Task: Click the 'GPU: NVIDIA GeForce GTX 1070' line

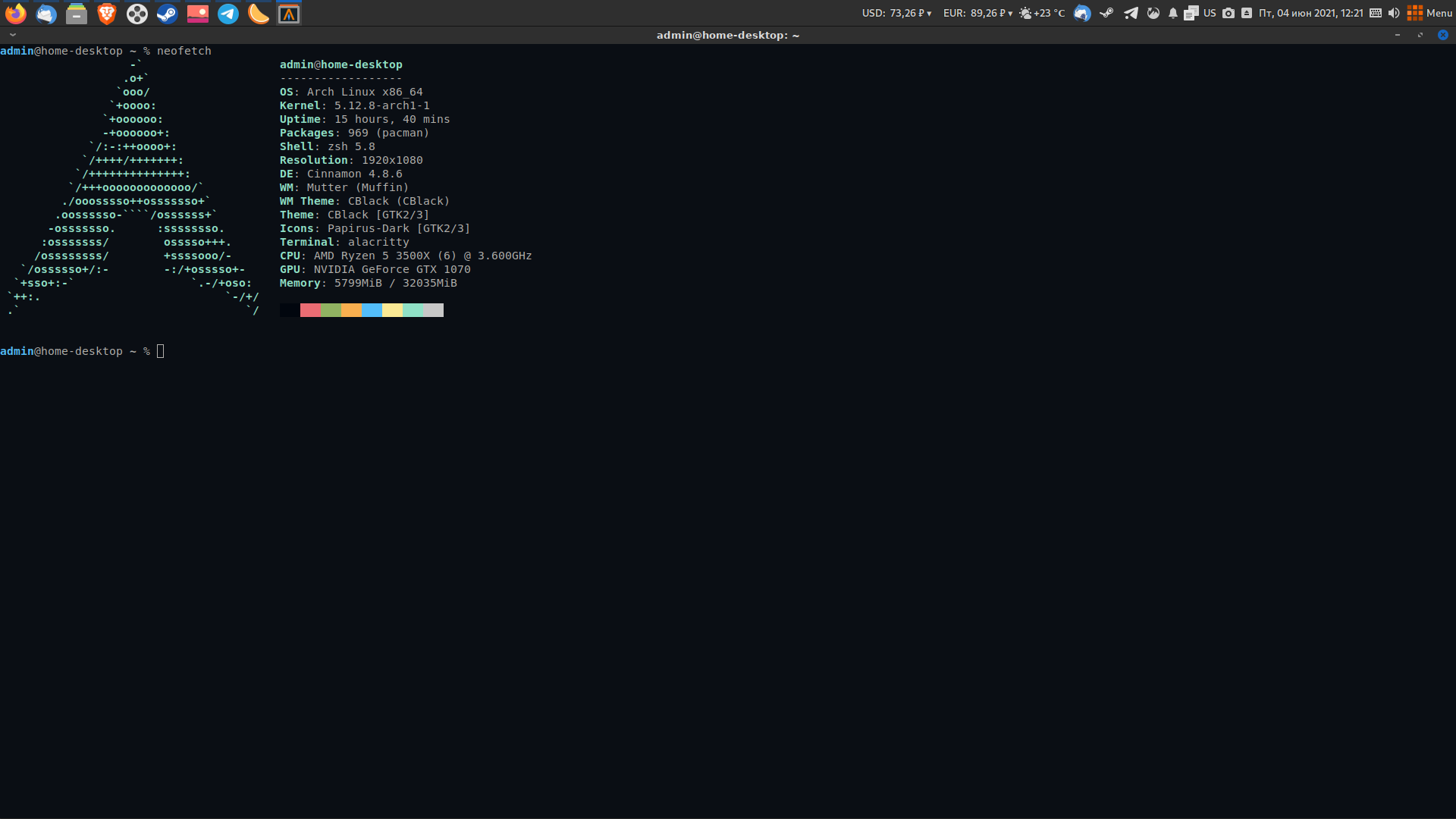Action: click(375, 269)
